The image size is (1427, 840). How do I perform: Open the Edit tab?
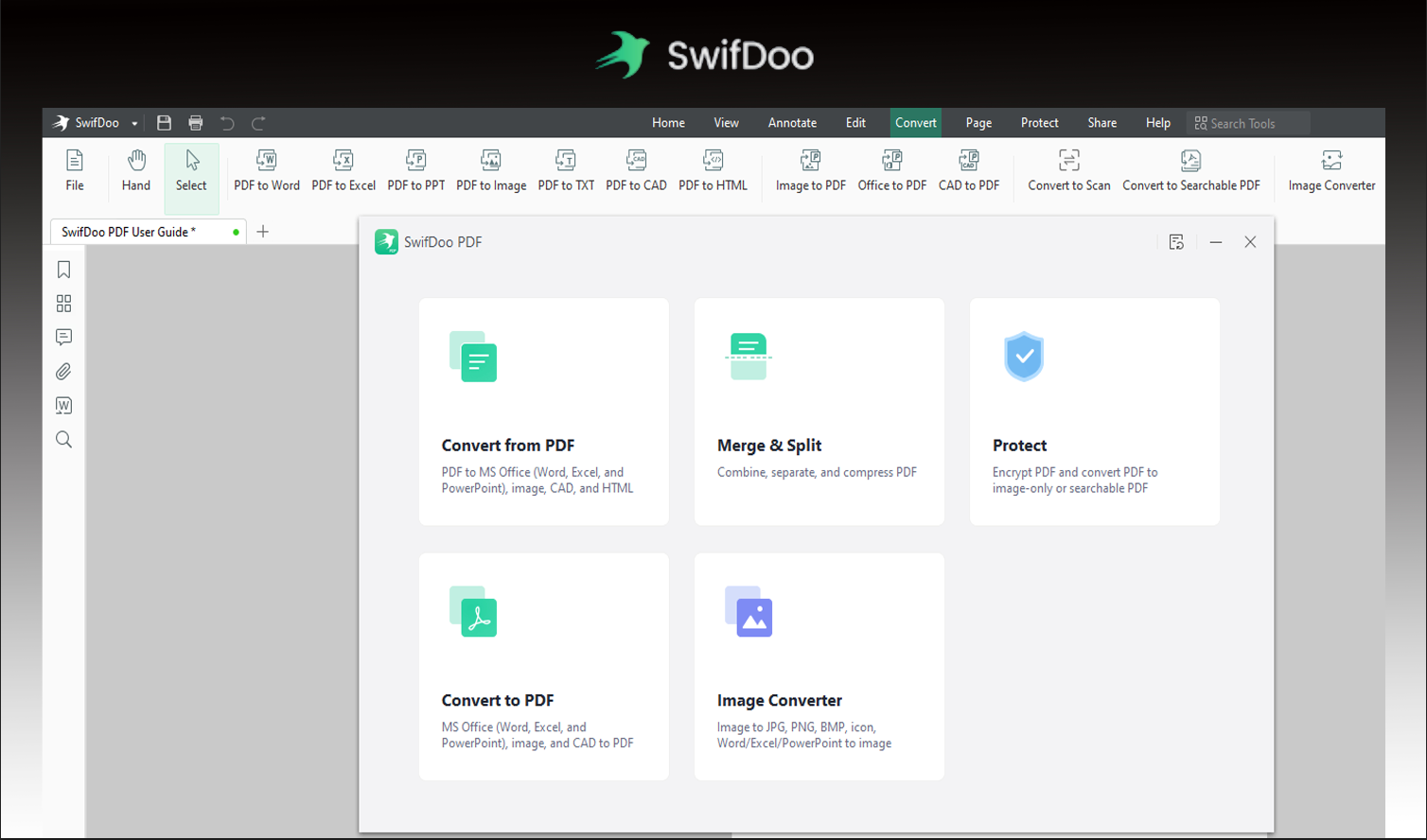coord(855,123)
